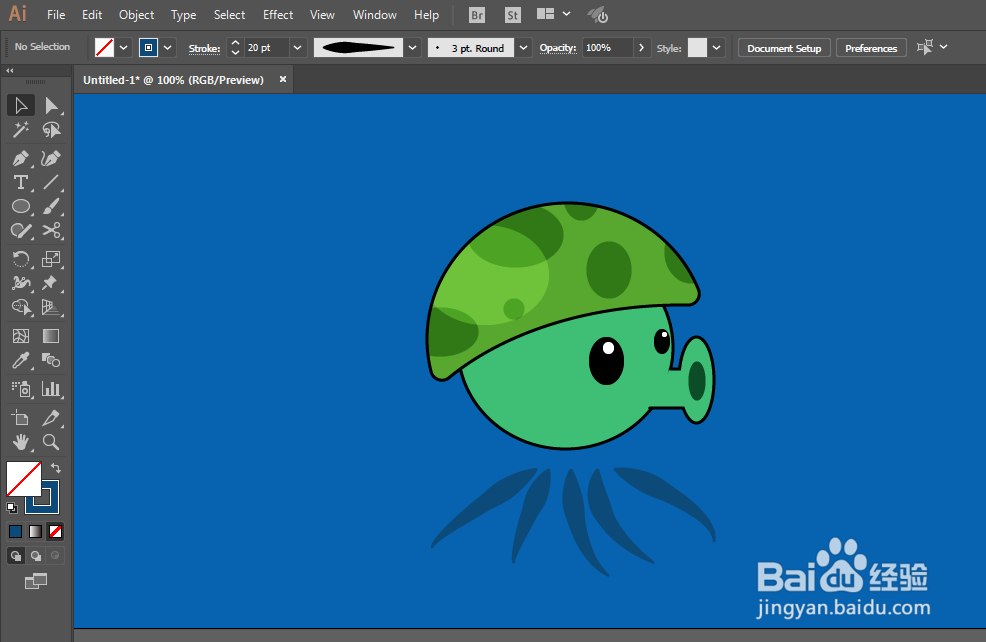The image size is (986, 642).
Task: Select the Pen tool
Action: click(x=21, y=158)
